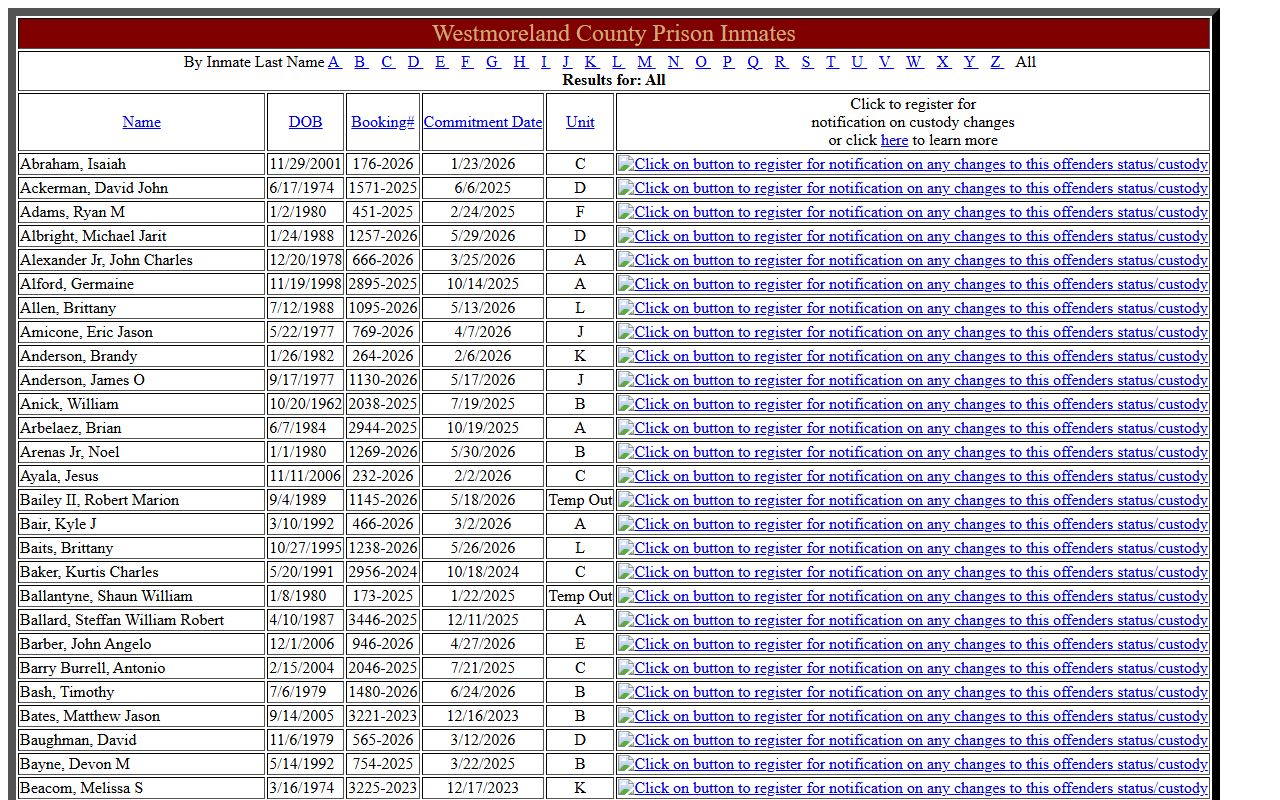Select 'All' in the last name filter
Screen dimensions: 1280x800
[x=1025, y=62]
